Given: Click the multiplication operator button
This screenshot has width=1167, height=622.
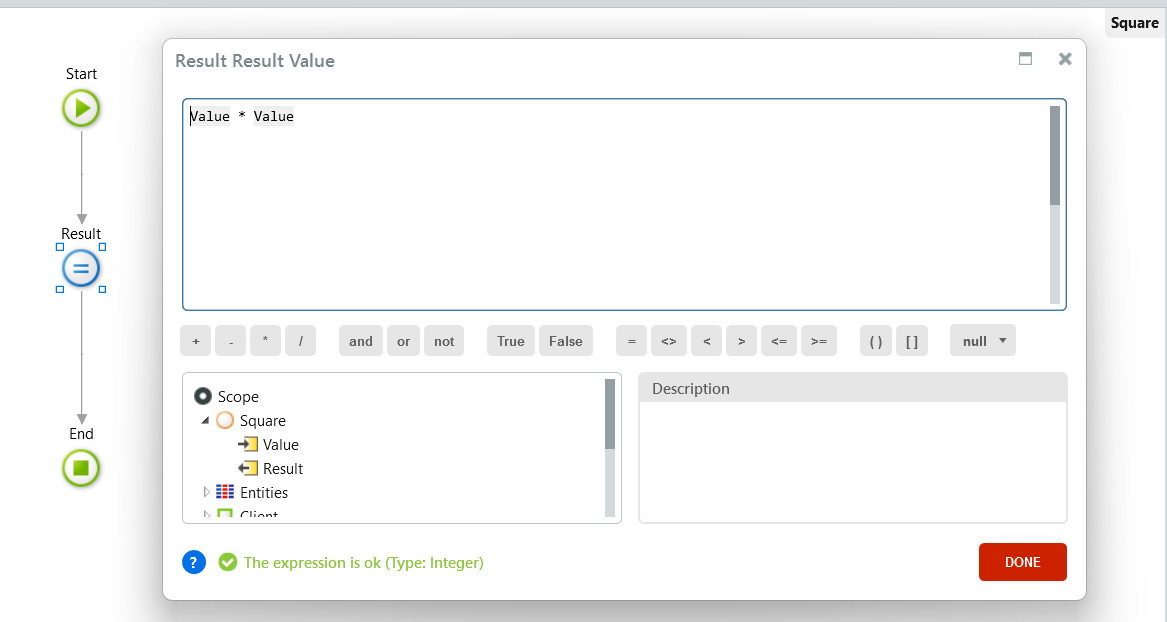Looking at the screenshot, I should coord(265,340).
